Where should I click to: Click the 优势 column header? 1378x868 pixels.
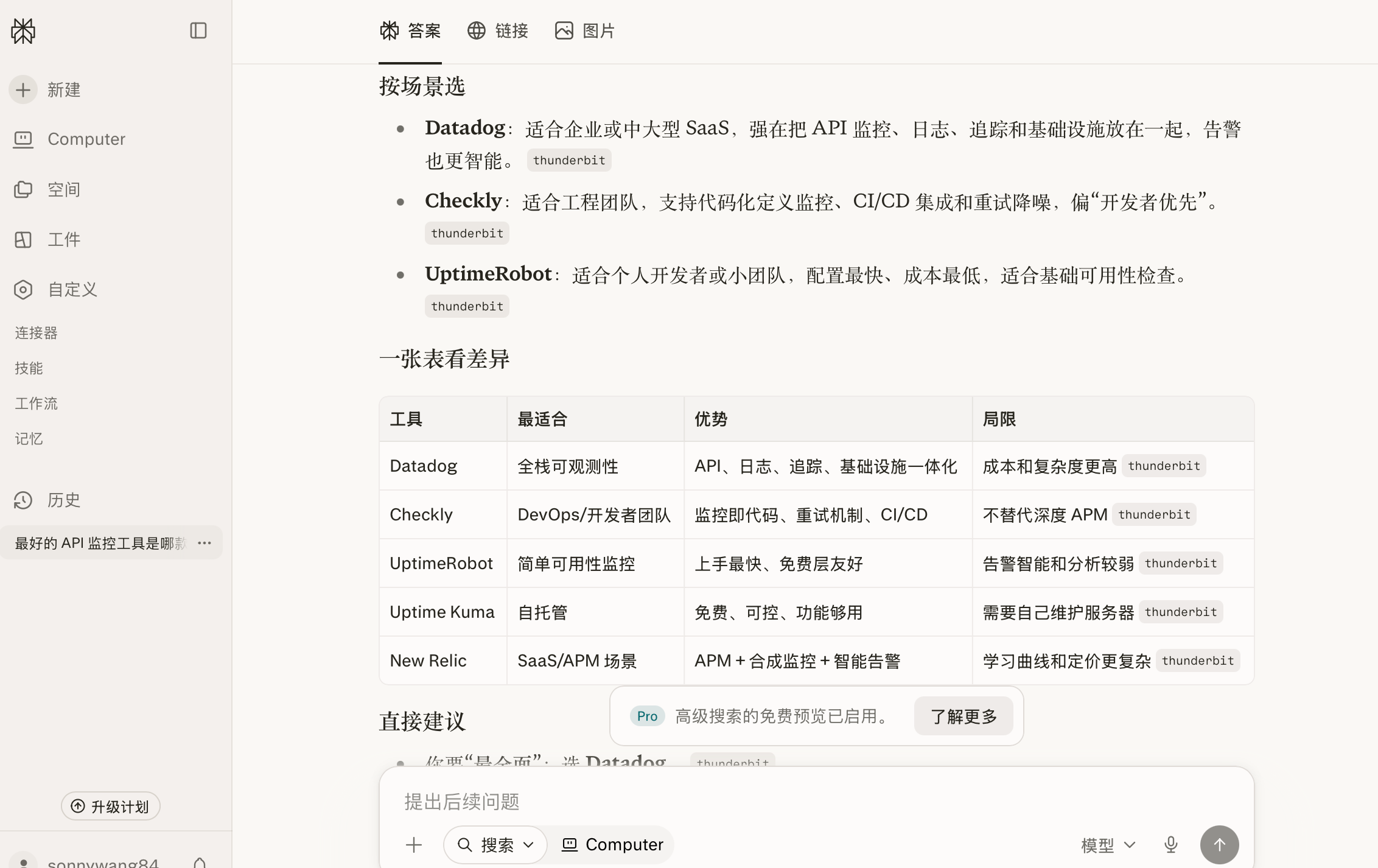(x=828, y=419)
